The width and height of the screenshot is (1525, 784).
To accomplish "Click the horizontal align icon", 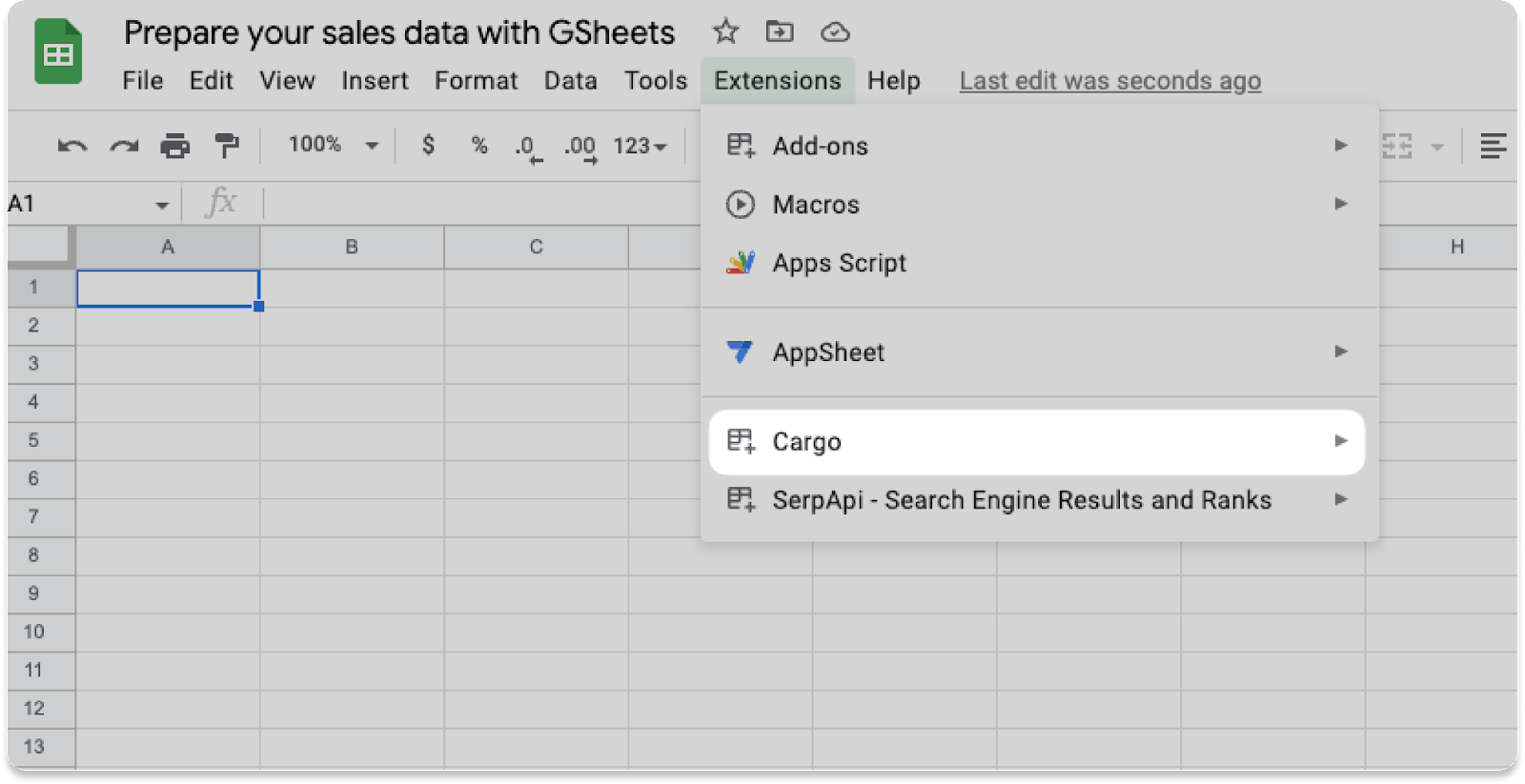I will pyautogui.click(x=1494, y=146).
